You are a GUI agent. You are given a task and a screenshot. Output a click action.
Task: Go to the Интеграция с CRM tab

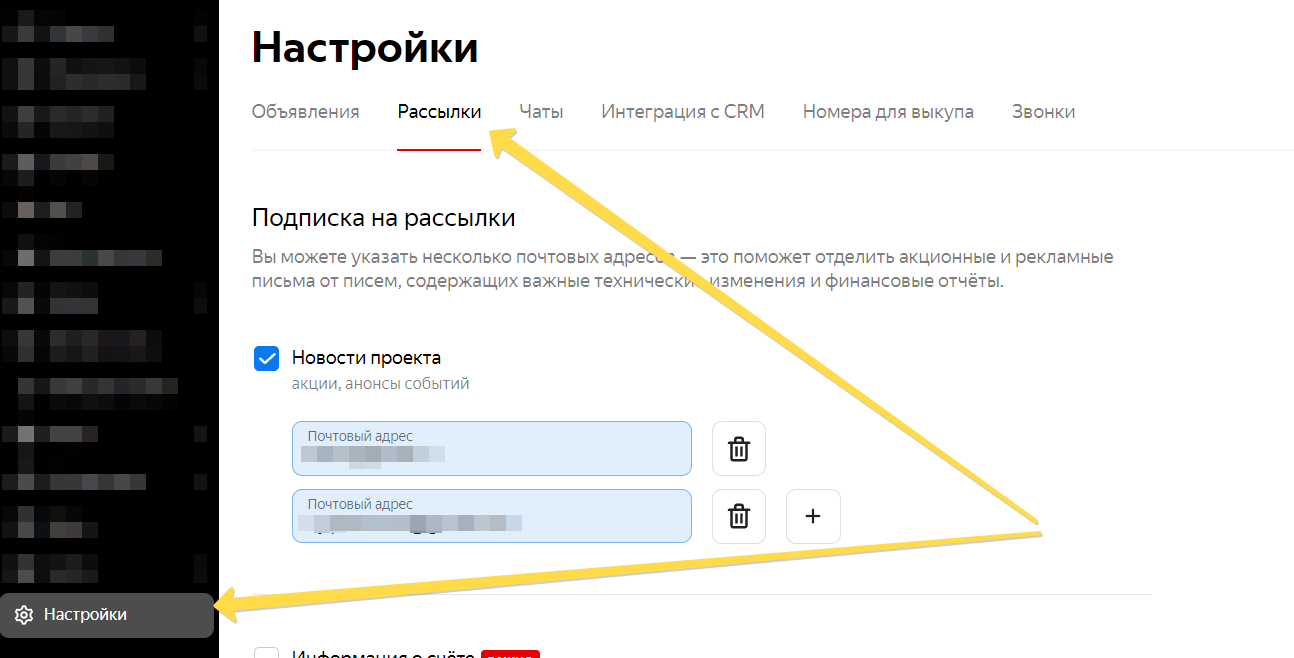pyautogui.click(x=683, y=112)
